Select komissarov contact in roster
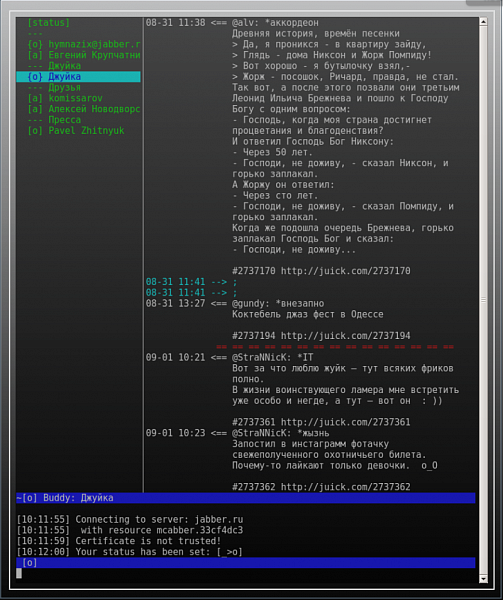503x600 pixels. (x=65, y=98)
